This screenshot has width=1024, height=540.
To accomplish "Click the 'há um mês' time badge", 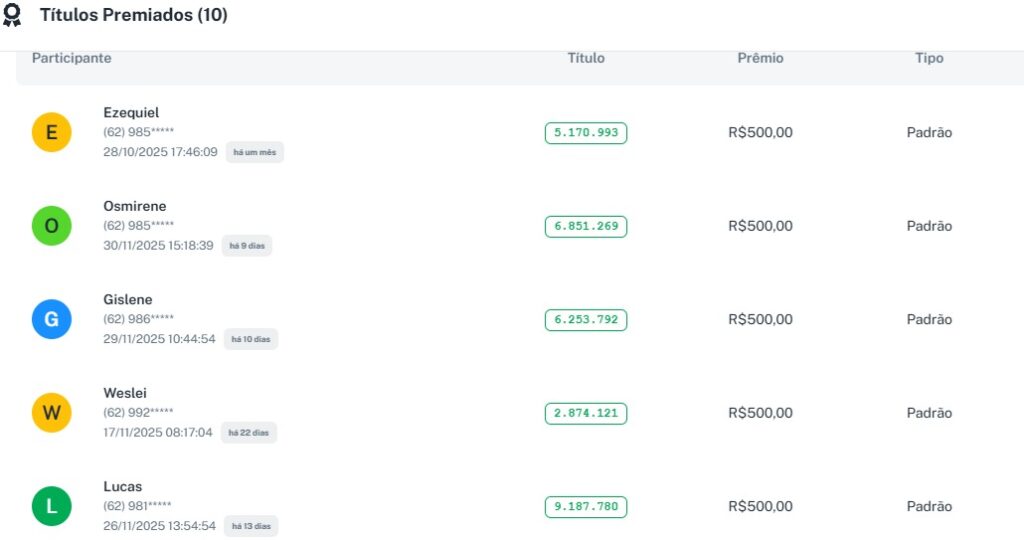I will (x=254, y=152).
